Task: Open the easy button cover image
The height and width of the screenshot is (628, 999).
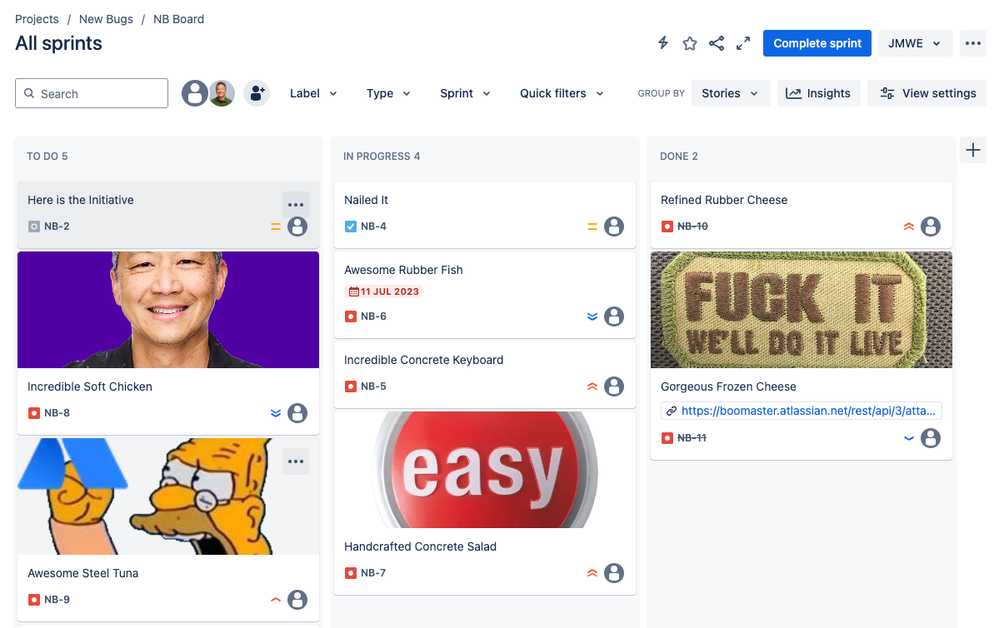Action: point(485,469)
